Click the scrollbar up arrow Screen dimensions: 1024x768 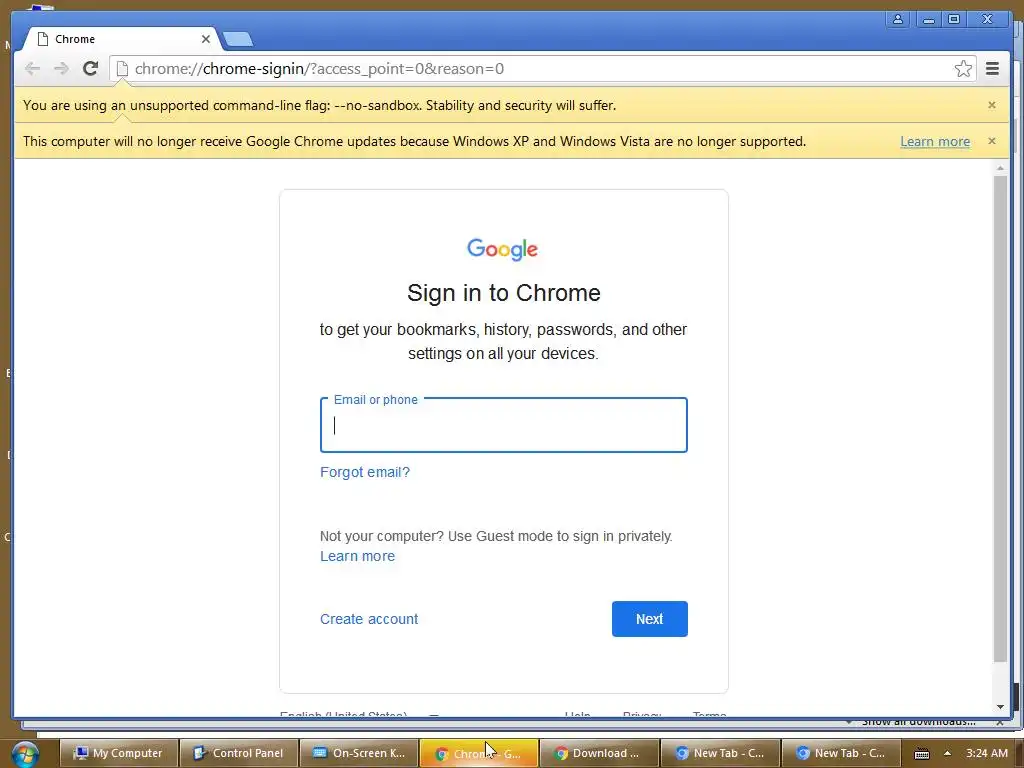[x=1000, y=168]
